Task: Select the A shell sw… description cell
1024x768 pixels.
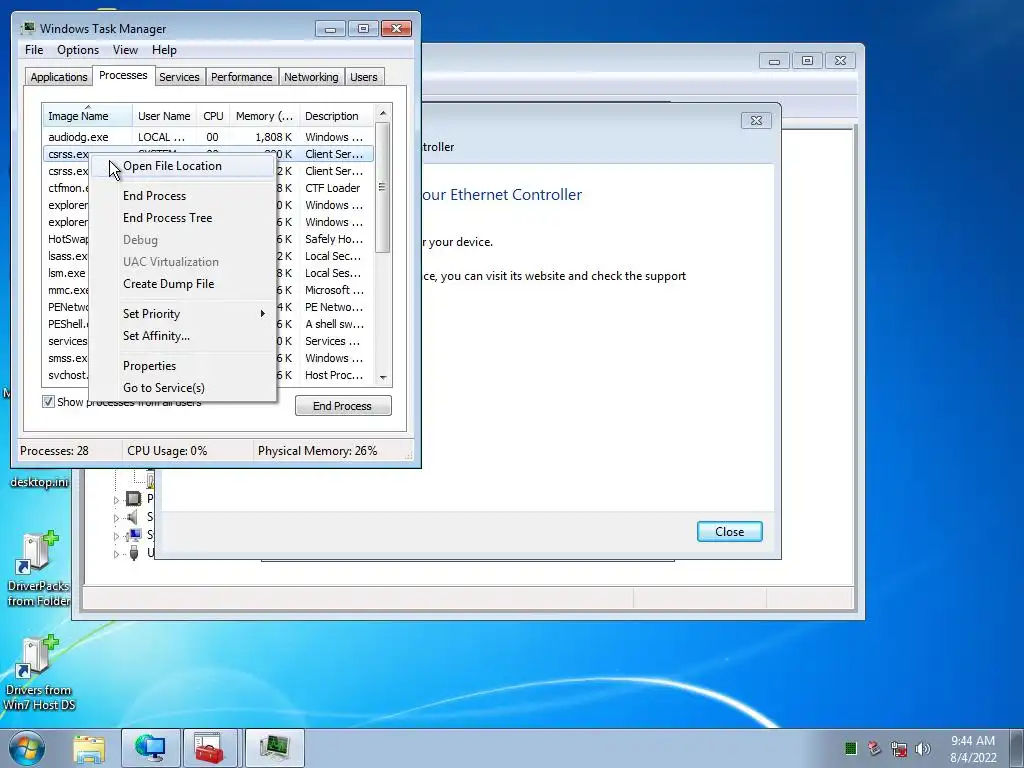Action: pyautogui.click(x=334, y=324)
